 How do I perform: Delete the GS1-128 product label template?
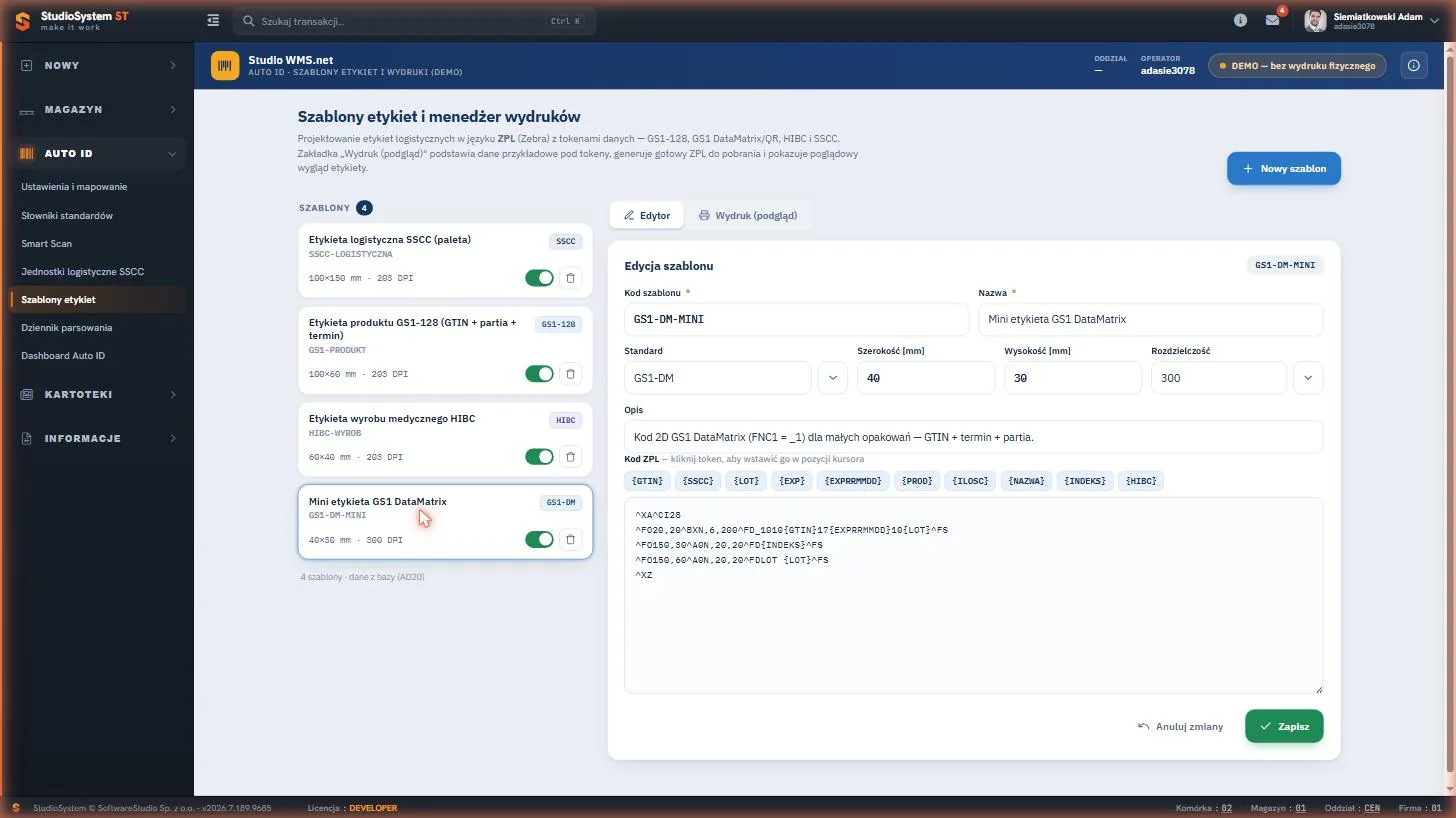tap(570, 374)
